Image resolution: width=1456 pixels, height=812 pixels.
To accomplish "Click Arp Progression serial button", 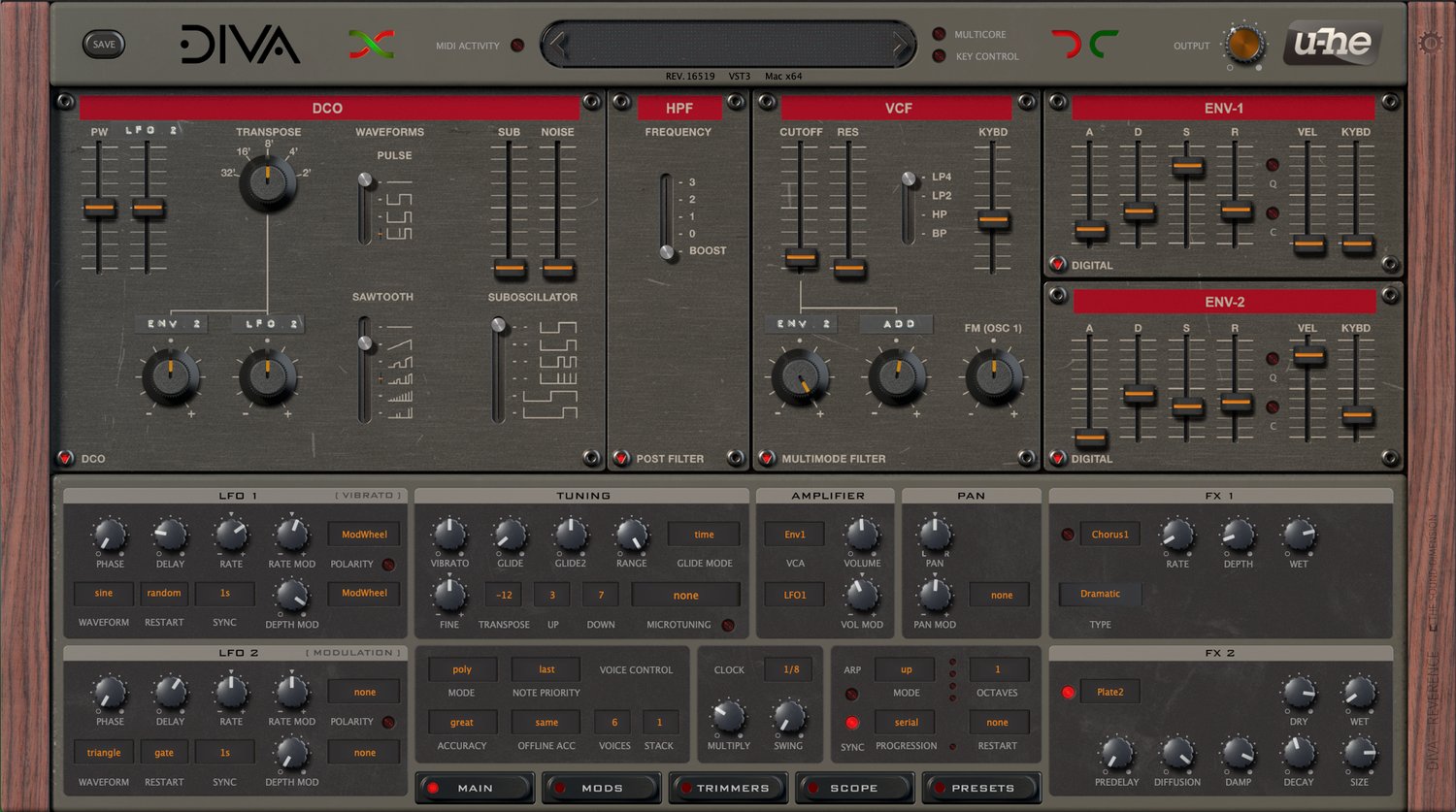I will pos(906,722).
